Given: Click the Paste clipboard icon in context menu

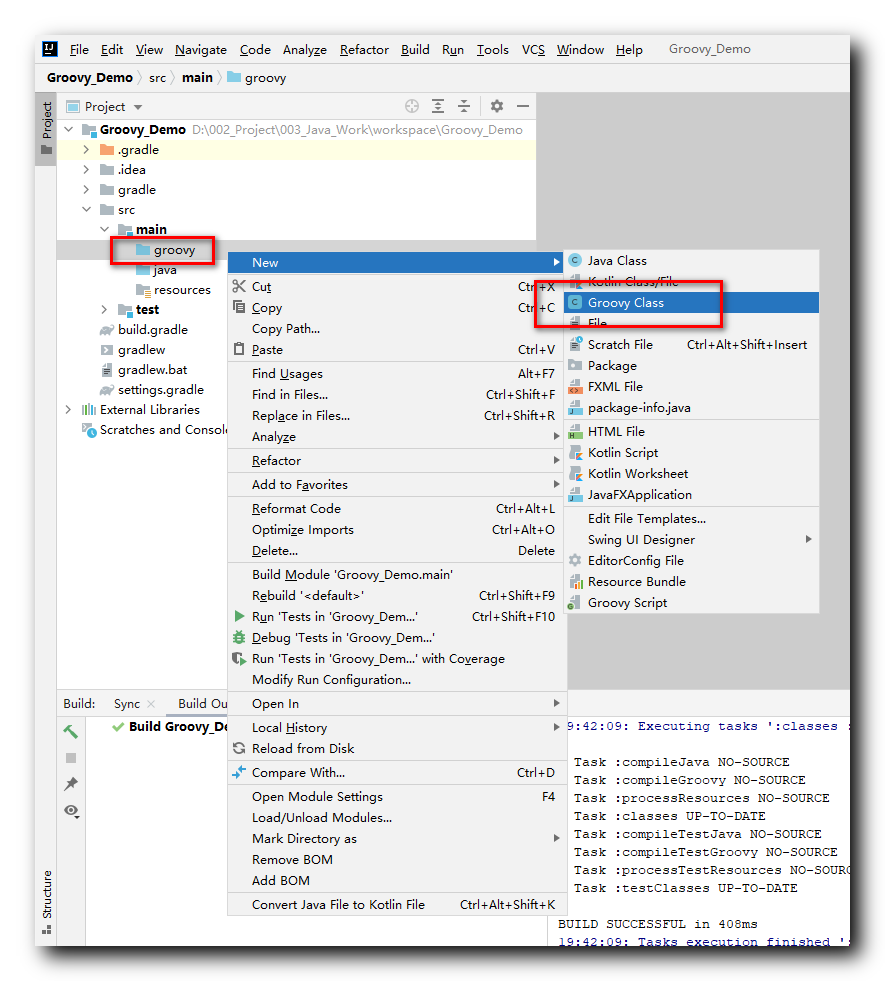Looking at the screenshot, I should 239,349.
